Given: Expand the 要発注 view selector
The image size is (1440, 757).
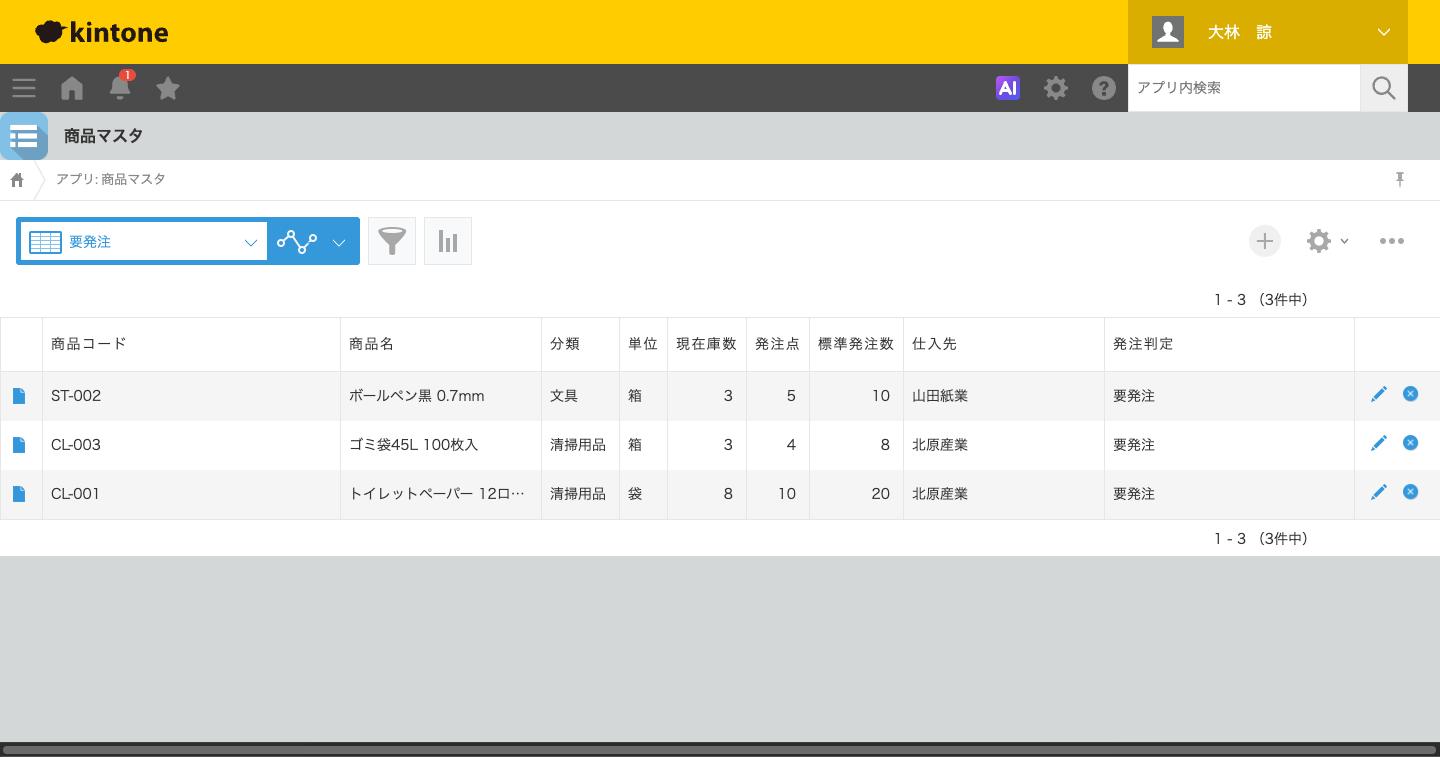Looking at the screenshot, I should pos(143,242).
